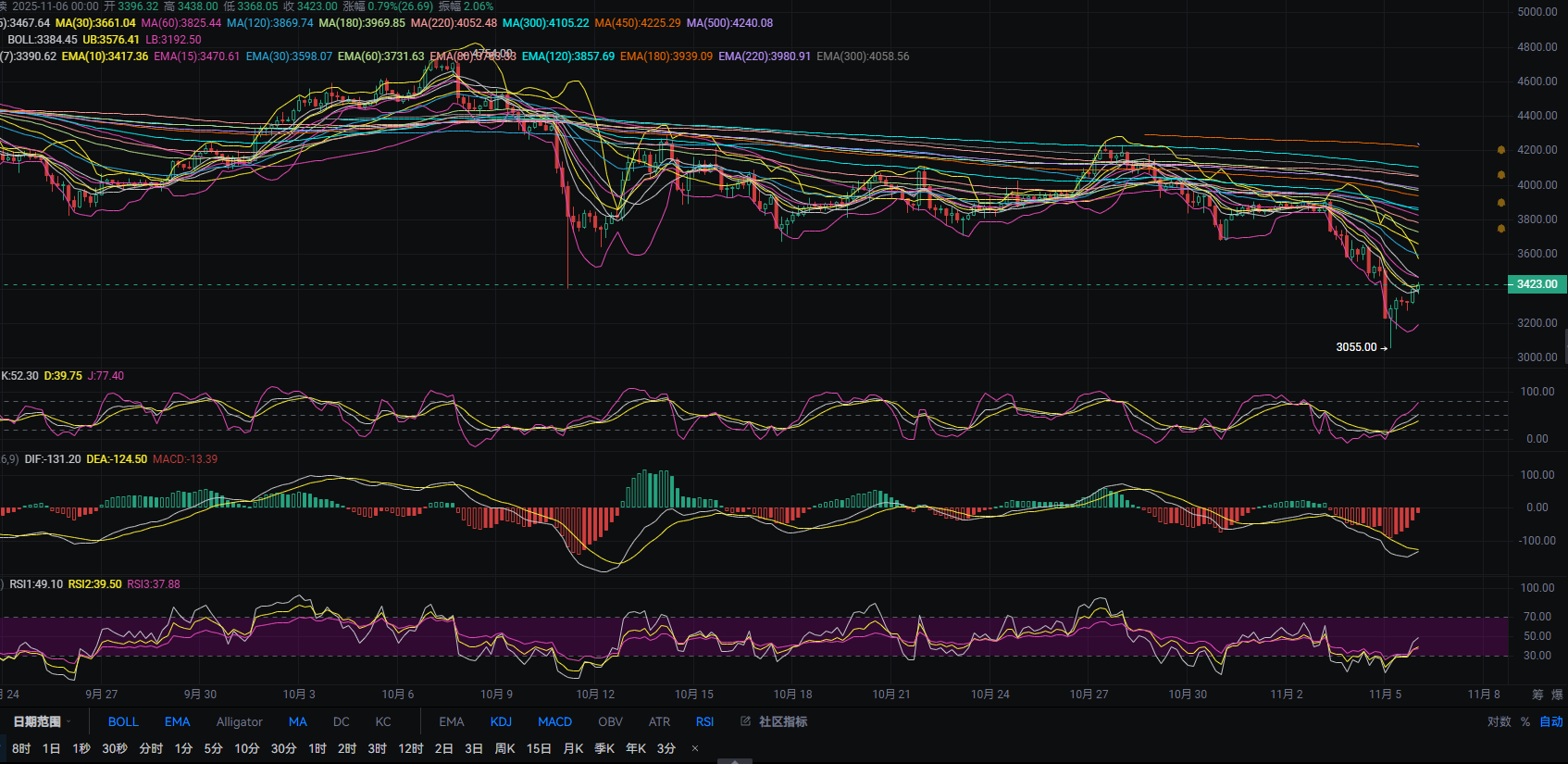
Task: Select the 1日 timeframe
Action: pyautogui.click(x=51, y=748)
